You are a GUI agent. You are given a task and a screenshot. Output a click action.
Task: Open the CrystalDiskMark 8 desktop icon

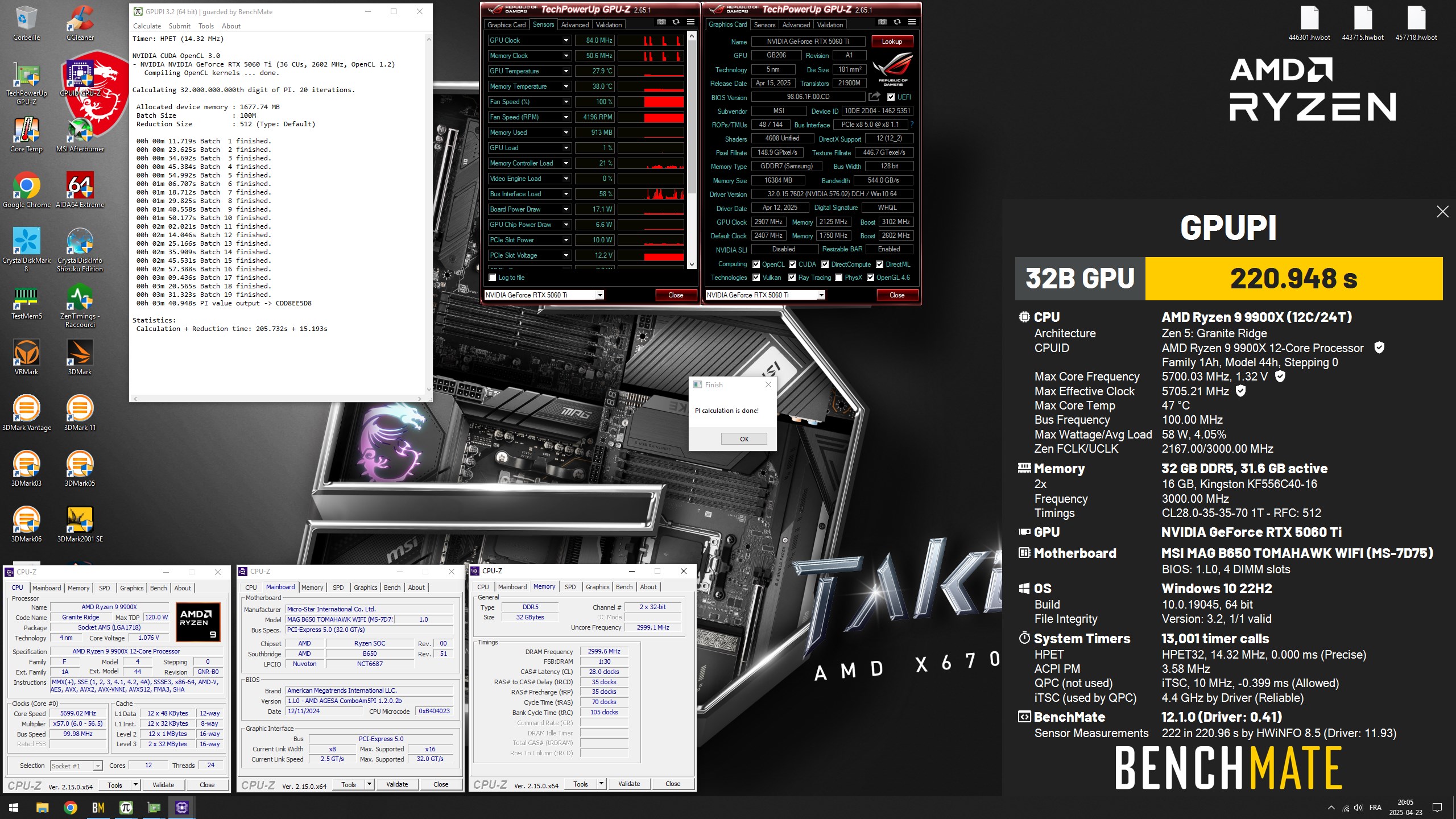[26, 249]
